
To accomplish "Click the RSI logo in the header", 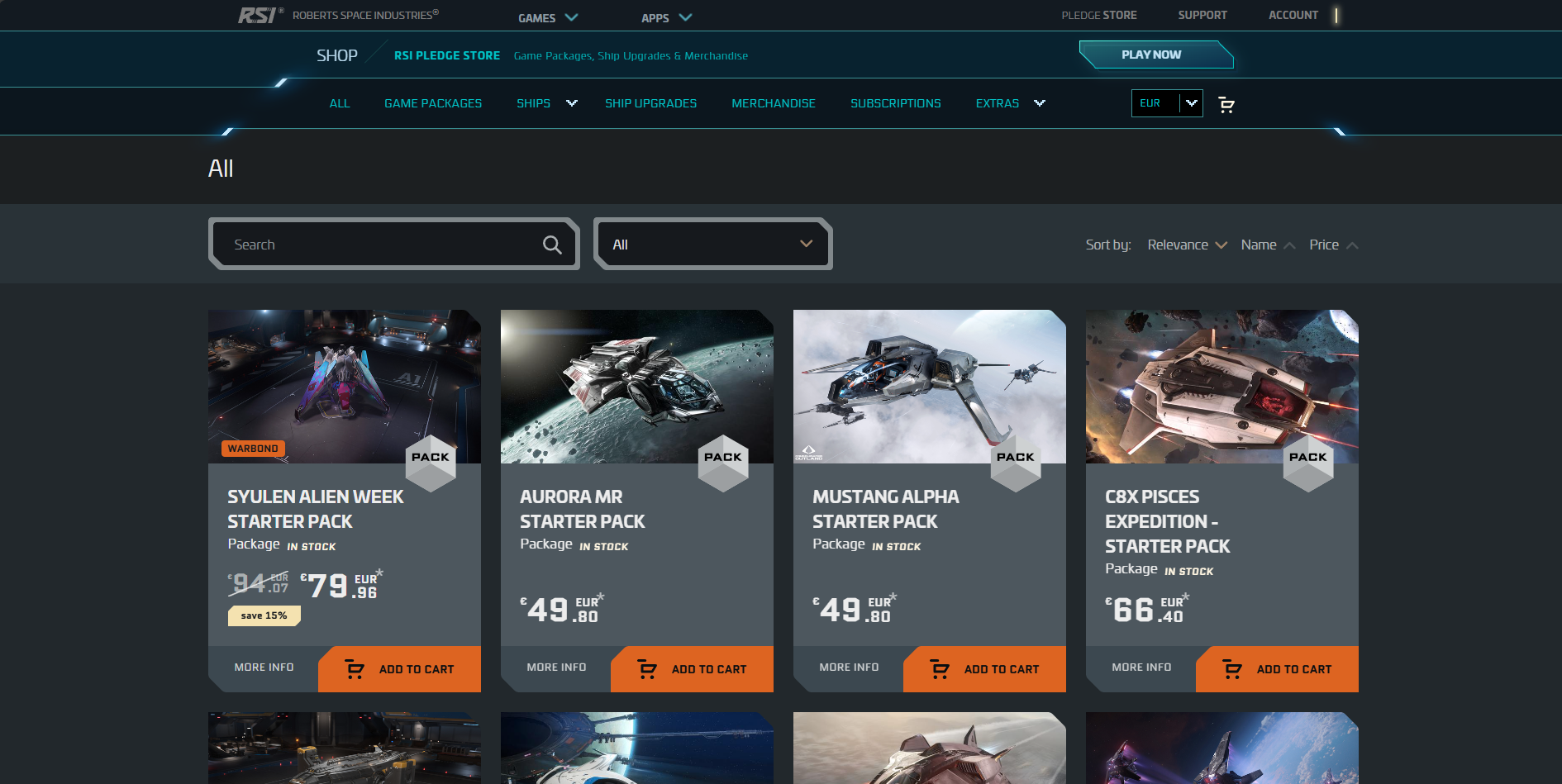I will [x=260, y=15].
